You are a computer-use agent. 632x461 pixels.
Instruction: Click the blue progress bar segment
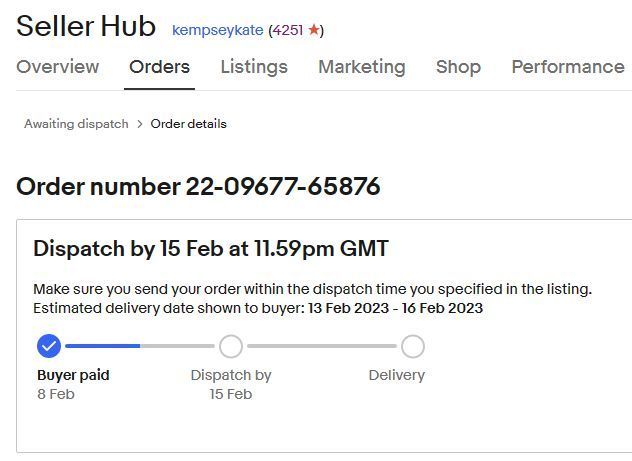[103, 346]
